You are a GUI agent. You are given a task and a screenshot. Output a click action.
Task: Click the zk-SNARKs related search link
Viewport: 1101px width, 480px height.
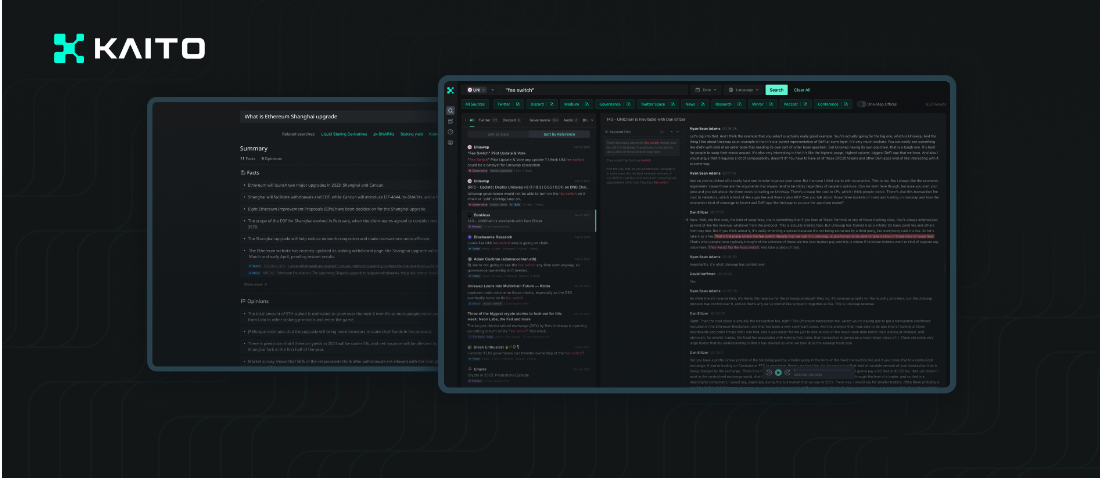click(383, 134)
